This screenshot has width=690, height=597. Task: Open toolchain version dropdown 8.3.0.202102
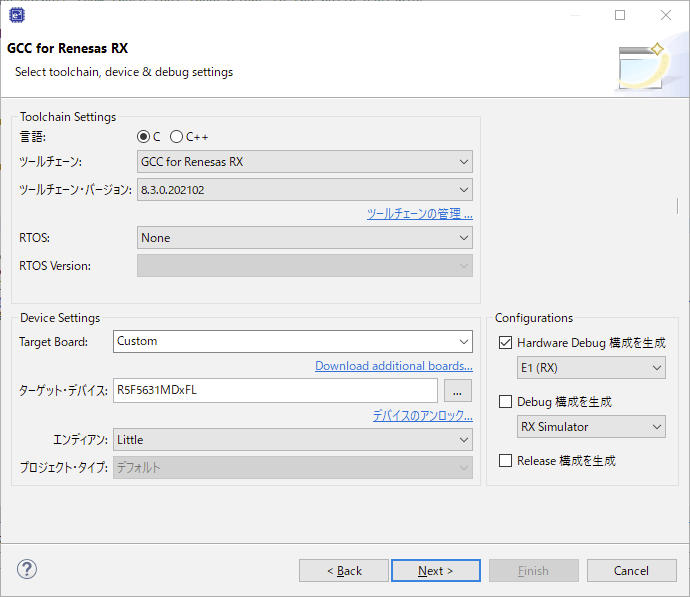pyautogui.click(x=305, y=190)
